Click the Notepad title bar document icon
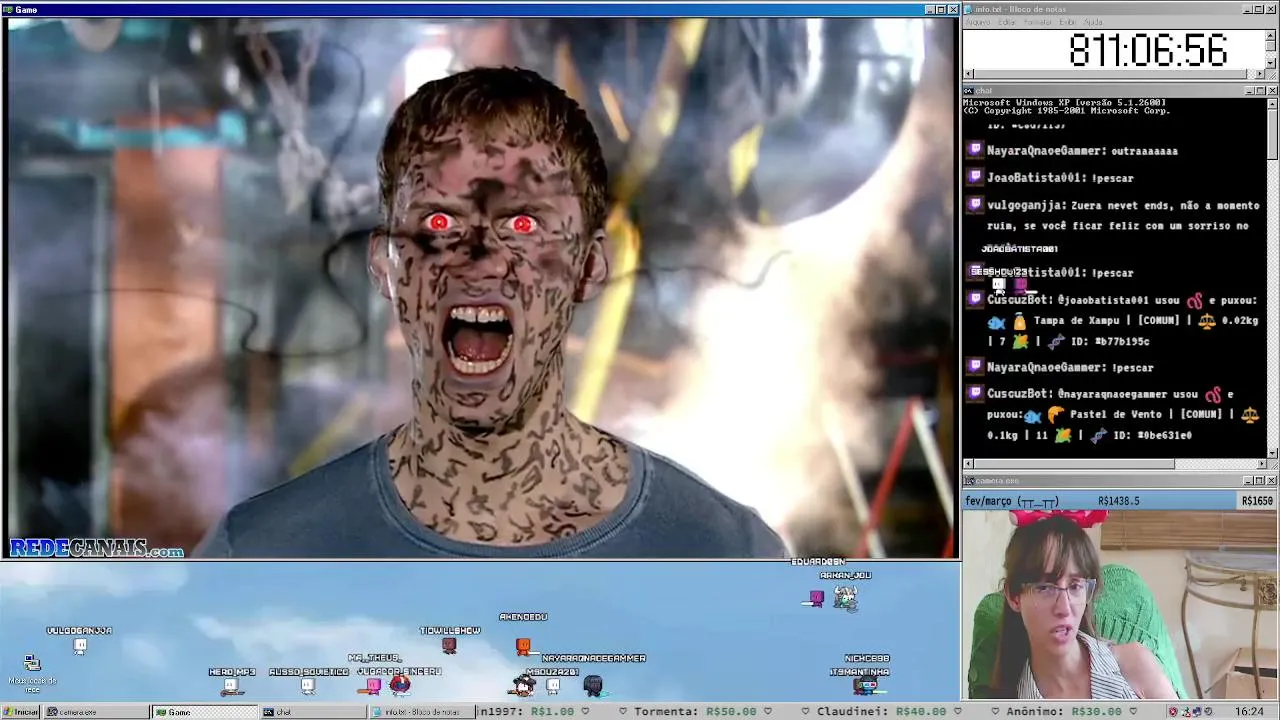 968,9
